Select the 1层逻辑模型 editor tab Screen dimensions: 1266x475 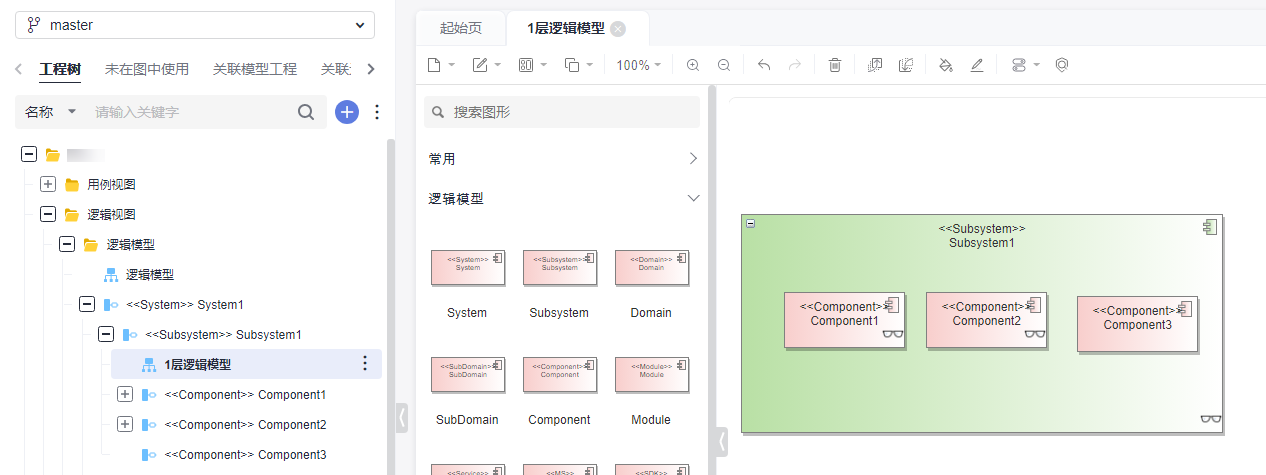[x=566, y=29]
